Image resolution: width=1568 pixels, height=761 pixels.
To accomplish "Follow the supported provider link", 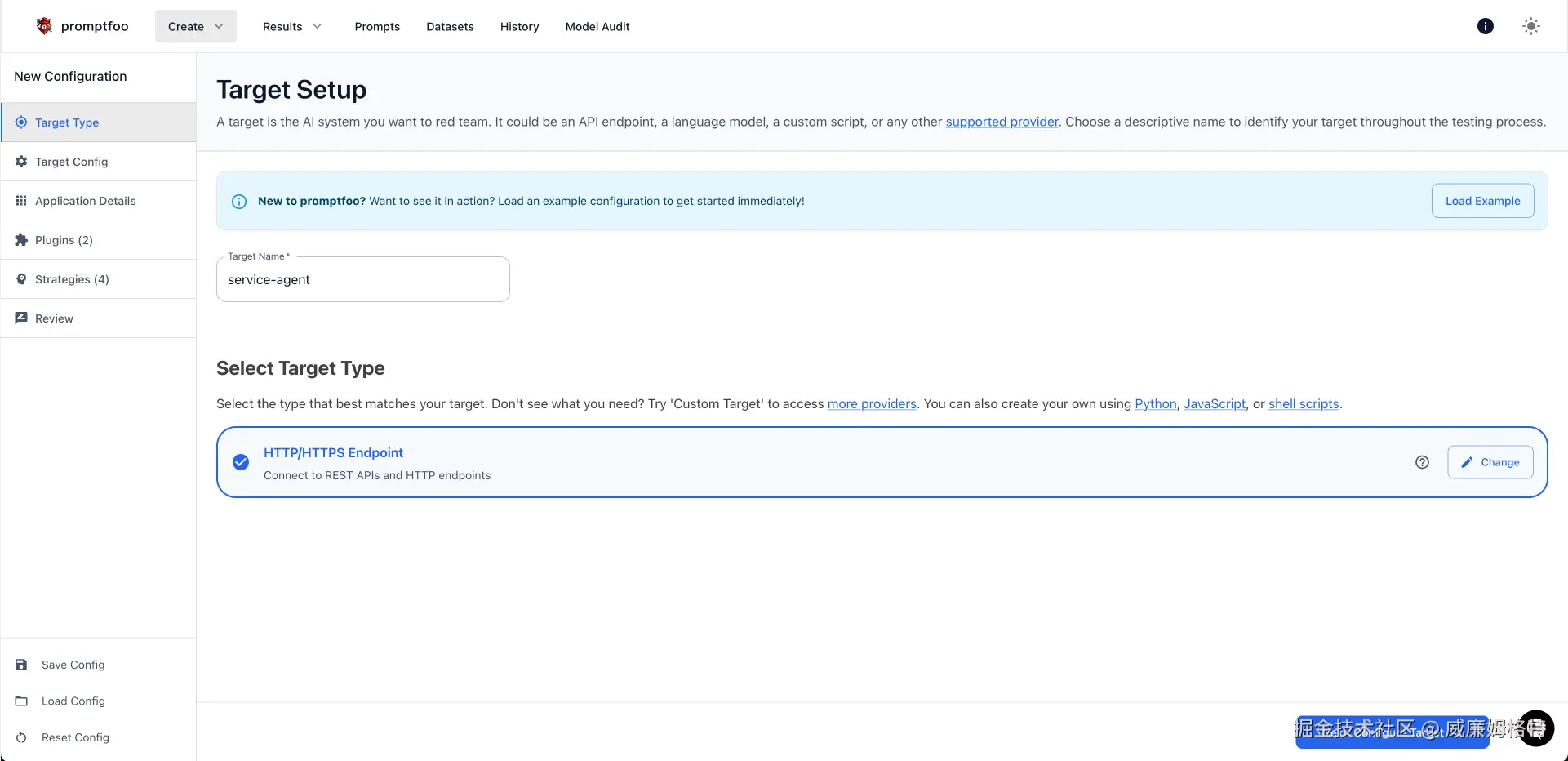I will [1002, 122].
